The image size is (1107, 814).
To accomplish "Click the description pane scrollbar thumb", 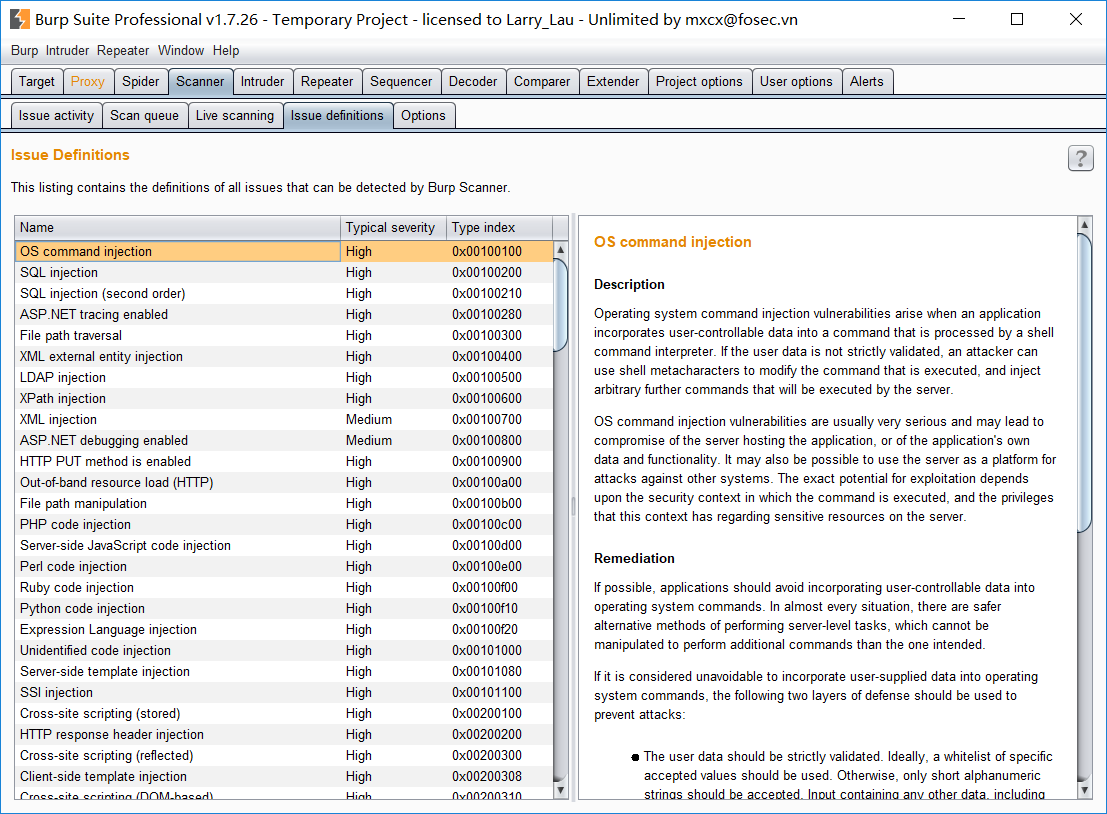I will point(1084,383).
